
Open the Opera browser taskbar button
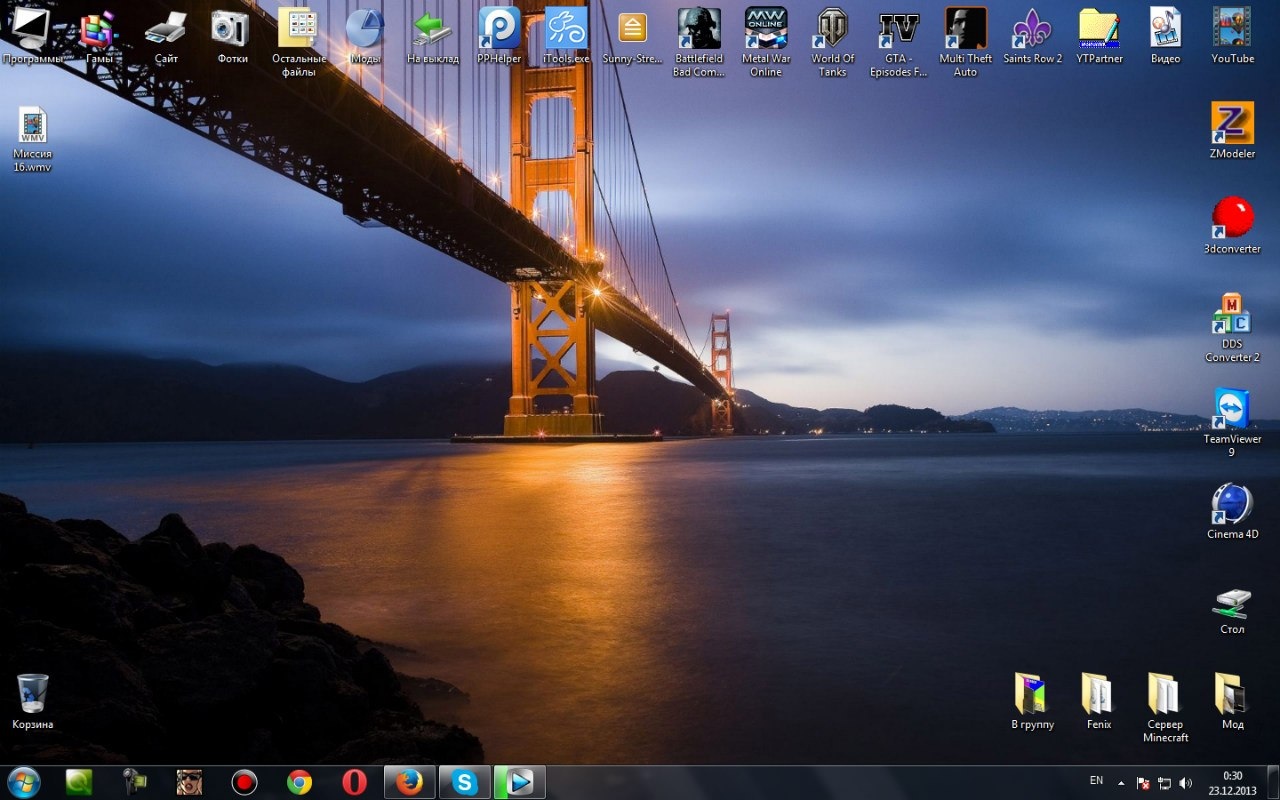[x=354, y=782]
